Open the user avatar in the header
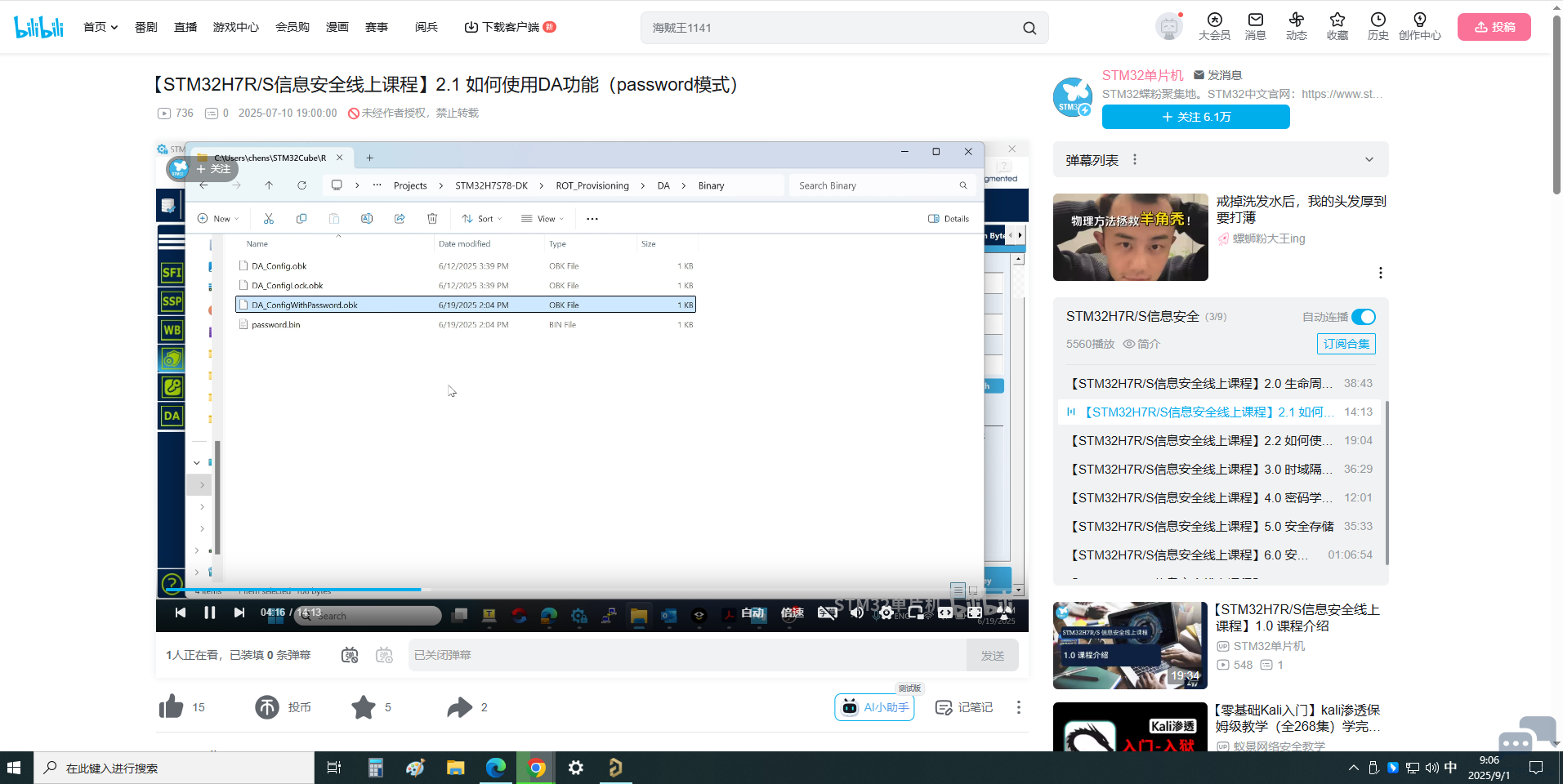1563x784 pixels. (1169, 26)
